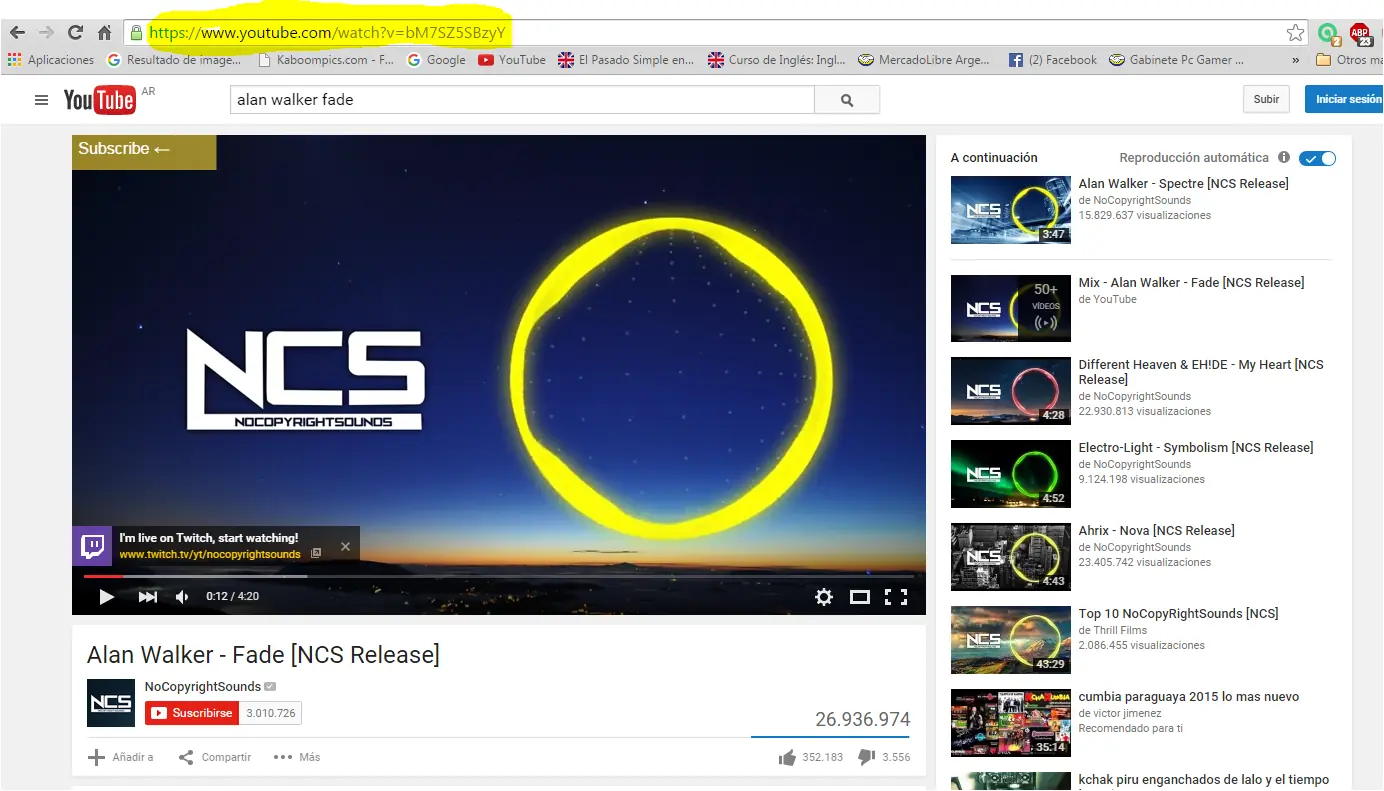
Task: Close the Twitch promo card
Action: click(x=345, y=546)
